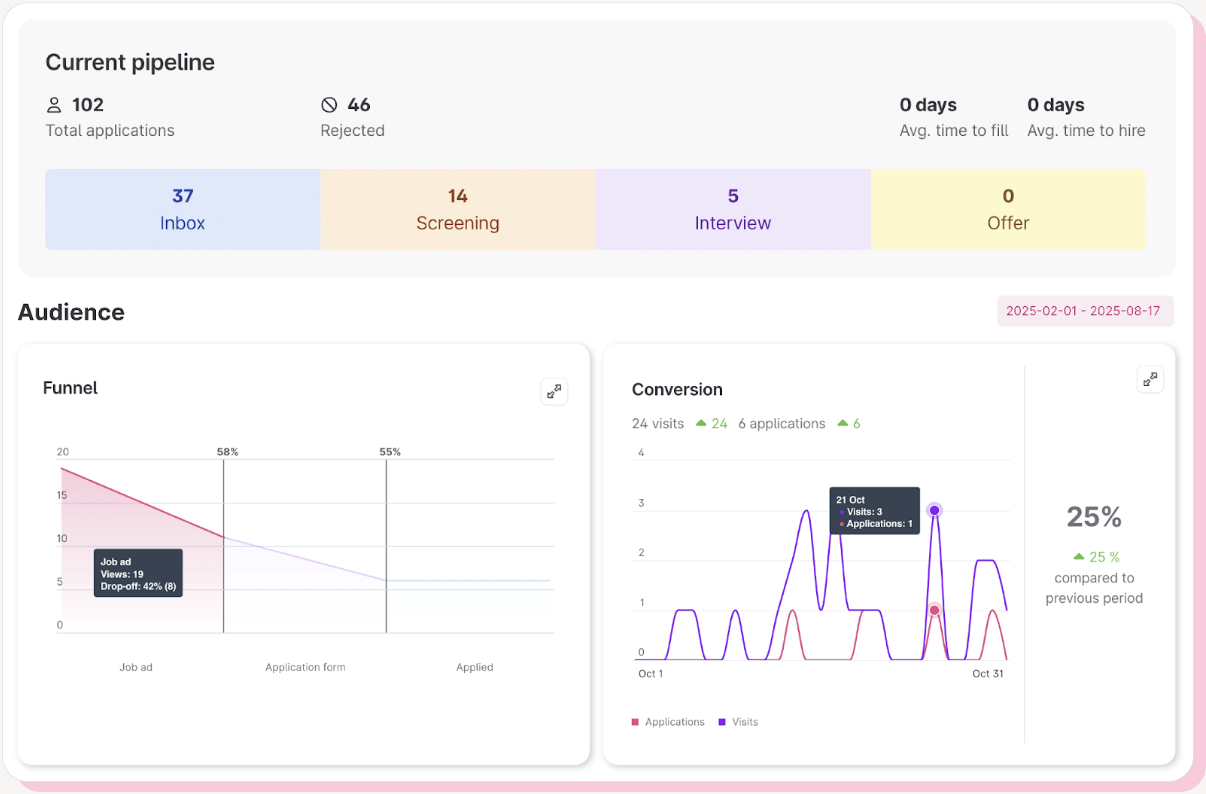
Task: Toggle the Applications legend series
Action: 668,722
